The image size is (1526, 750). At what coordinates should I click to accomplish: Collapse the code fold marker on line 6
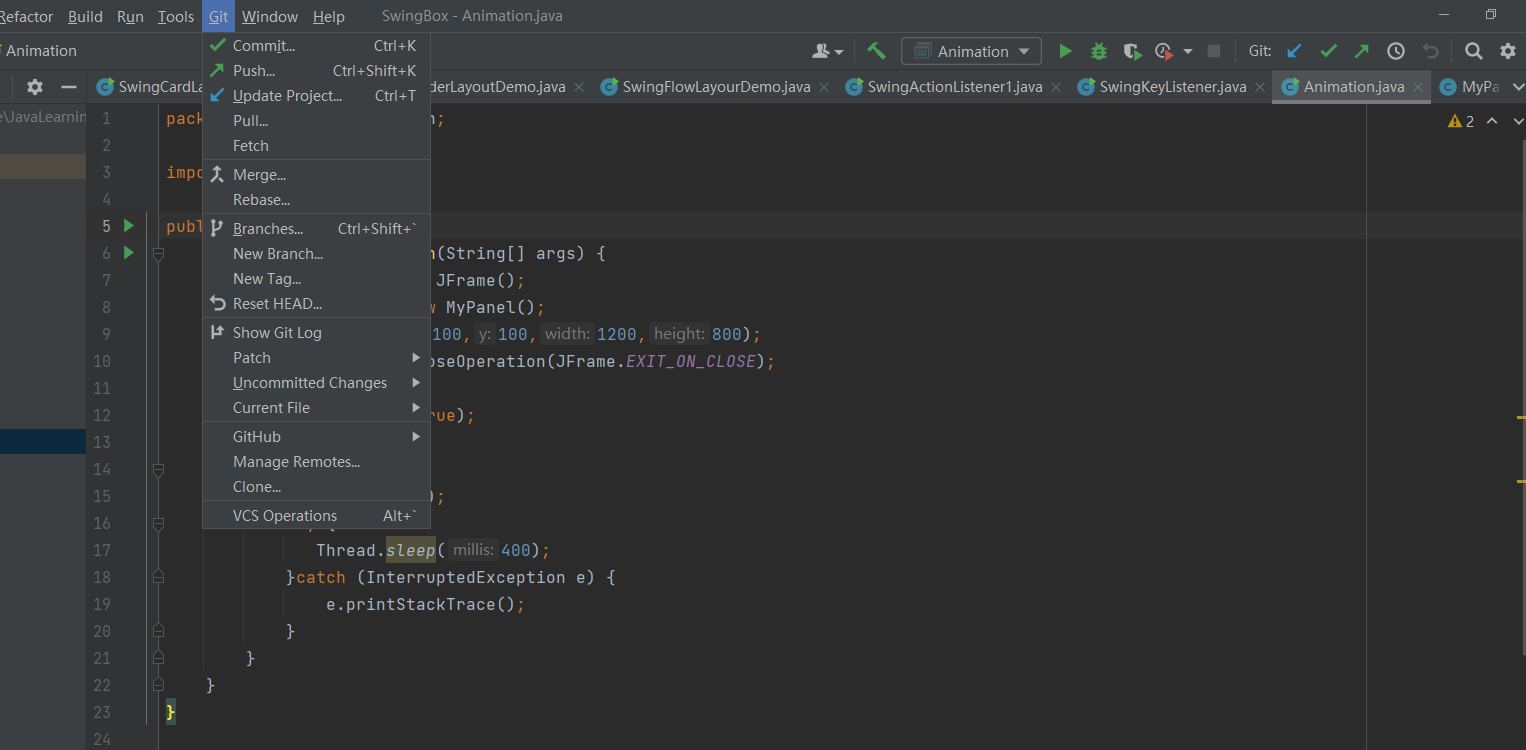[158, 254]
